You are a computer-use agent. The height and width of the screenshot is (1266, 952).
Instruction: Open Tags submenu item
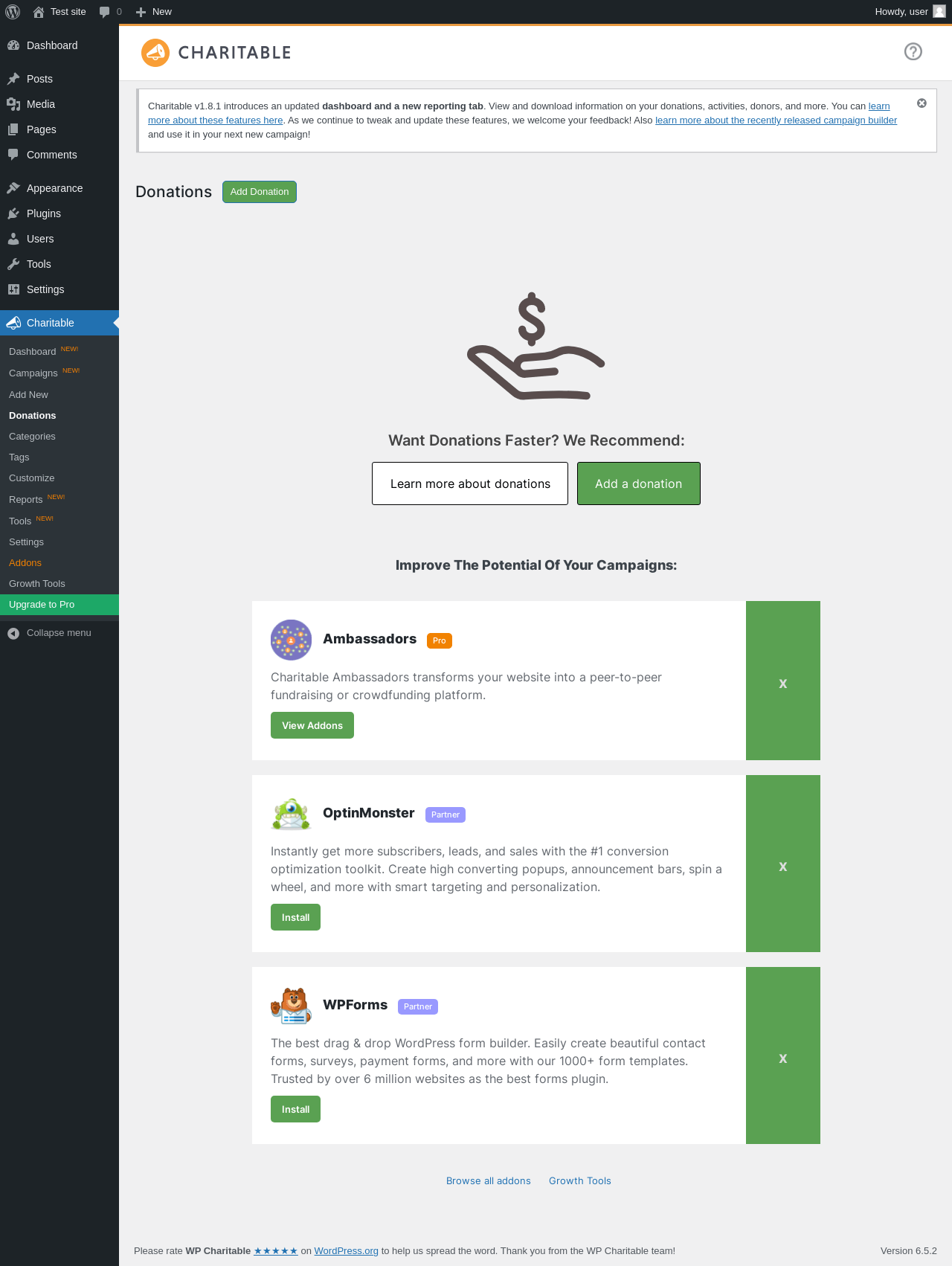[59, 457]
